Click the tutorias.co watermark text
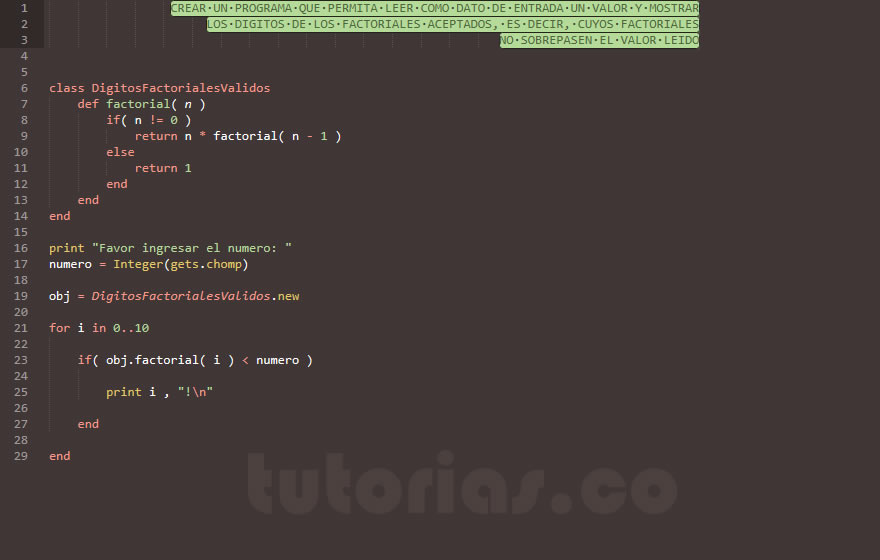 coord(462,484)
